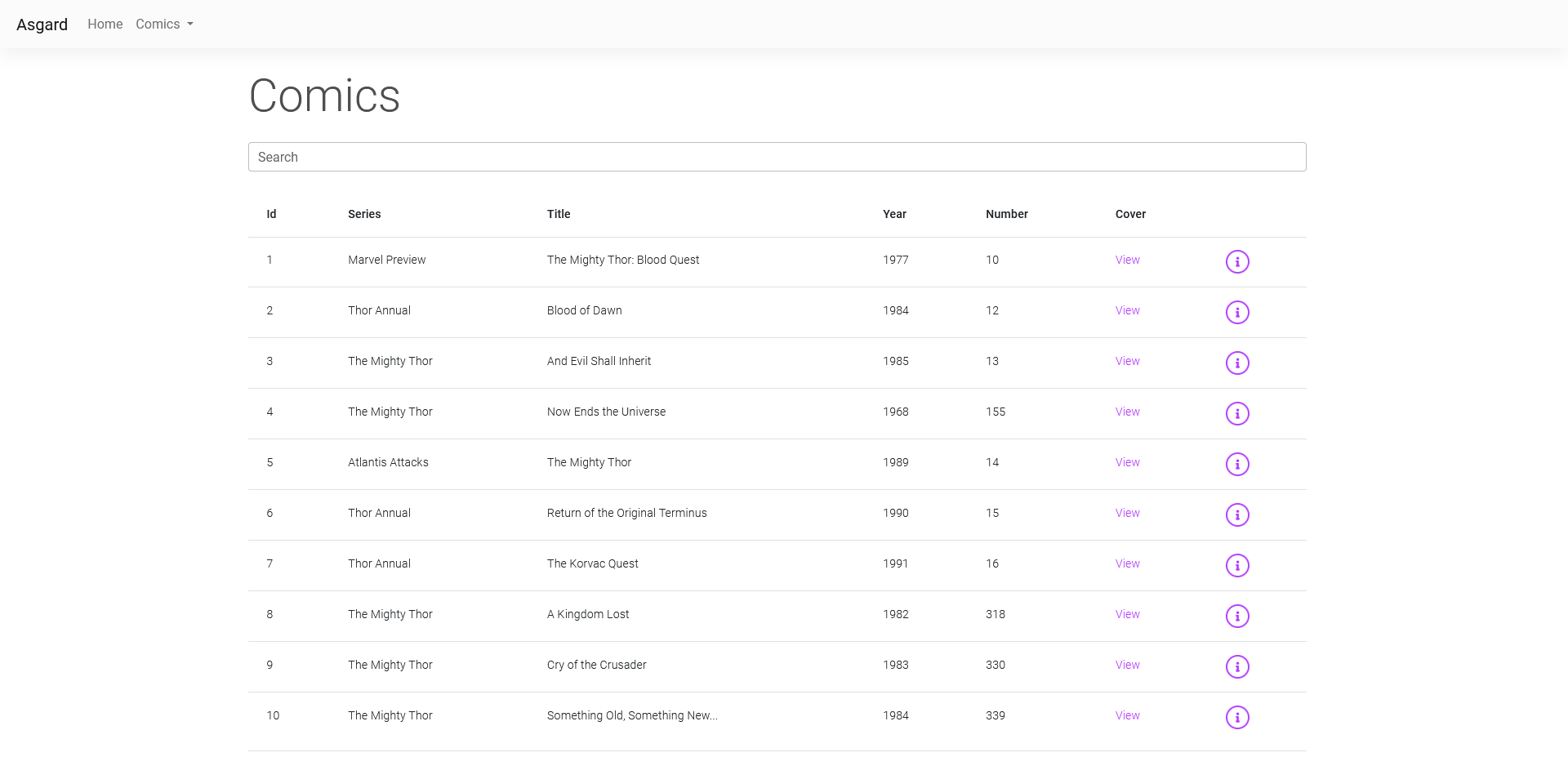
Task: Click year 1977 cell
Action: point(895,260)
